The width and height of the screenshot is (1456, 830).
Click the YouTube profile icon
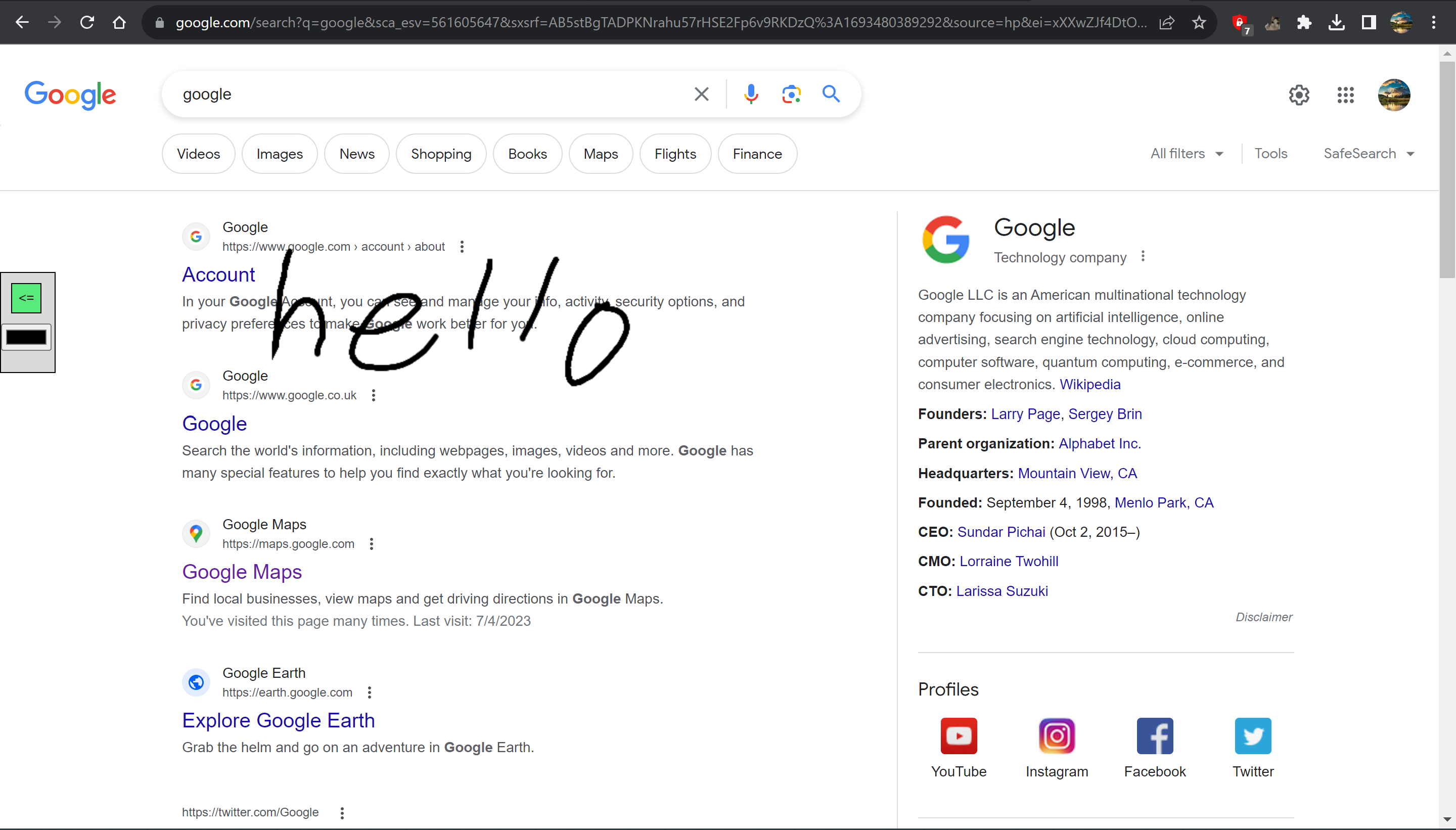click(959, 735)
